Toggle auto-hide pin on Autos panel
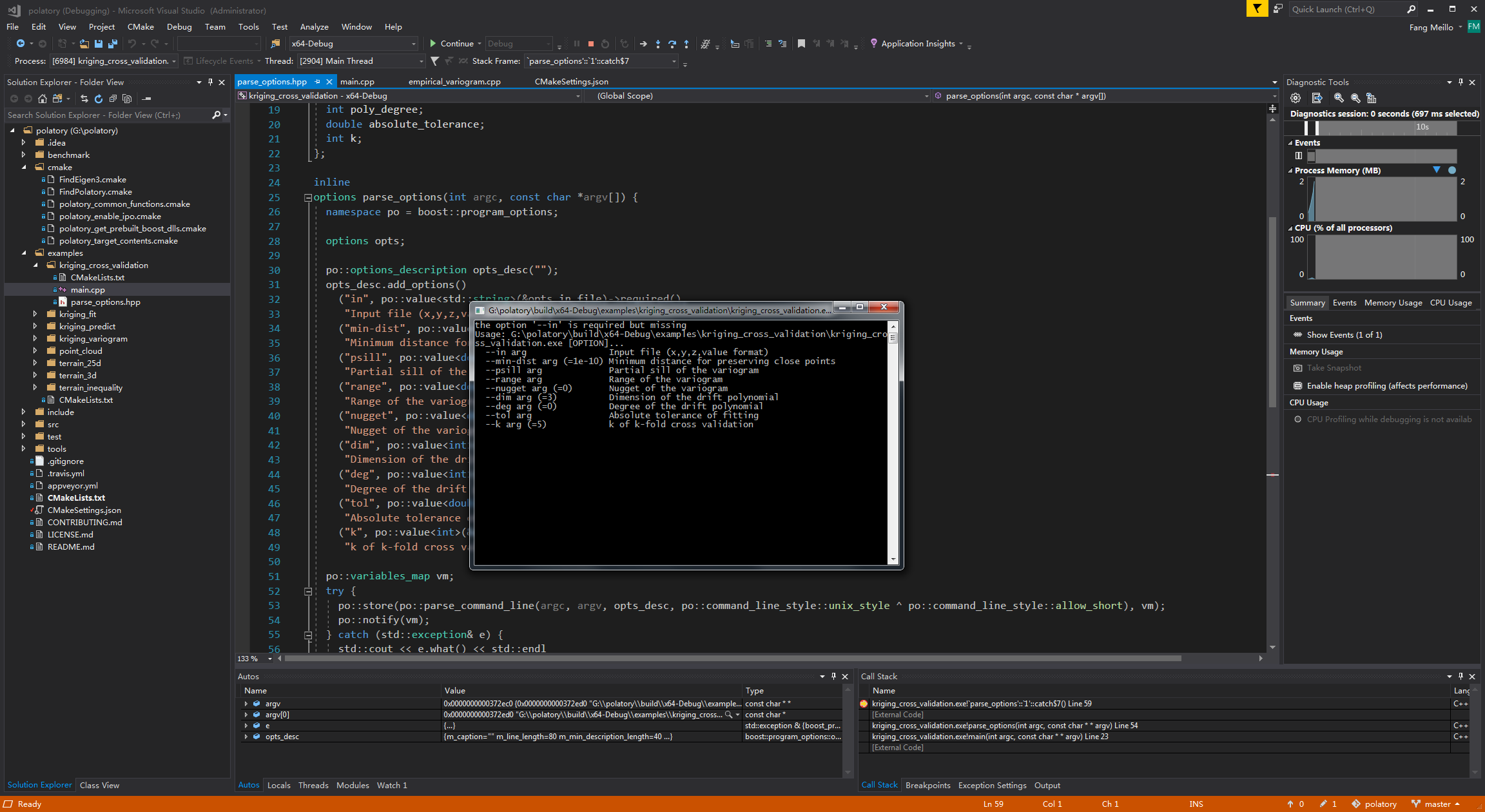Screen dimensions: 1485x812 [x=833, y=676]
